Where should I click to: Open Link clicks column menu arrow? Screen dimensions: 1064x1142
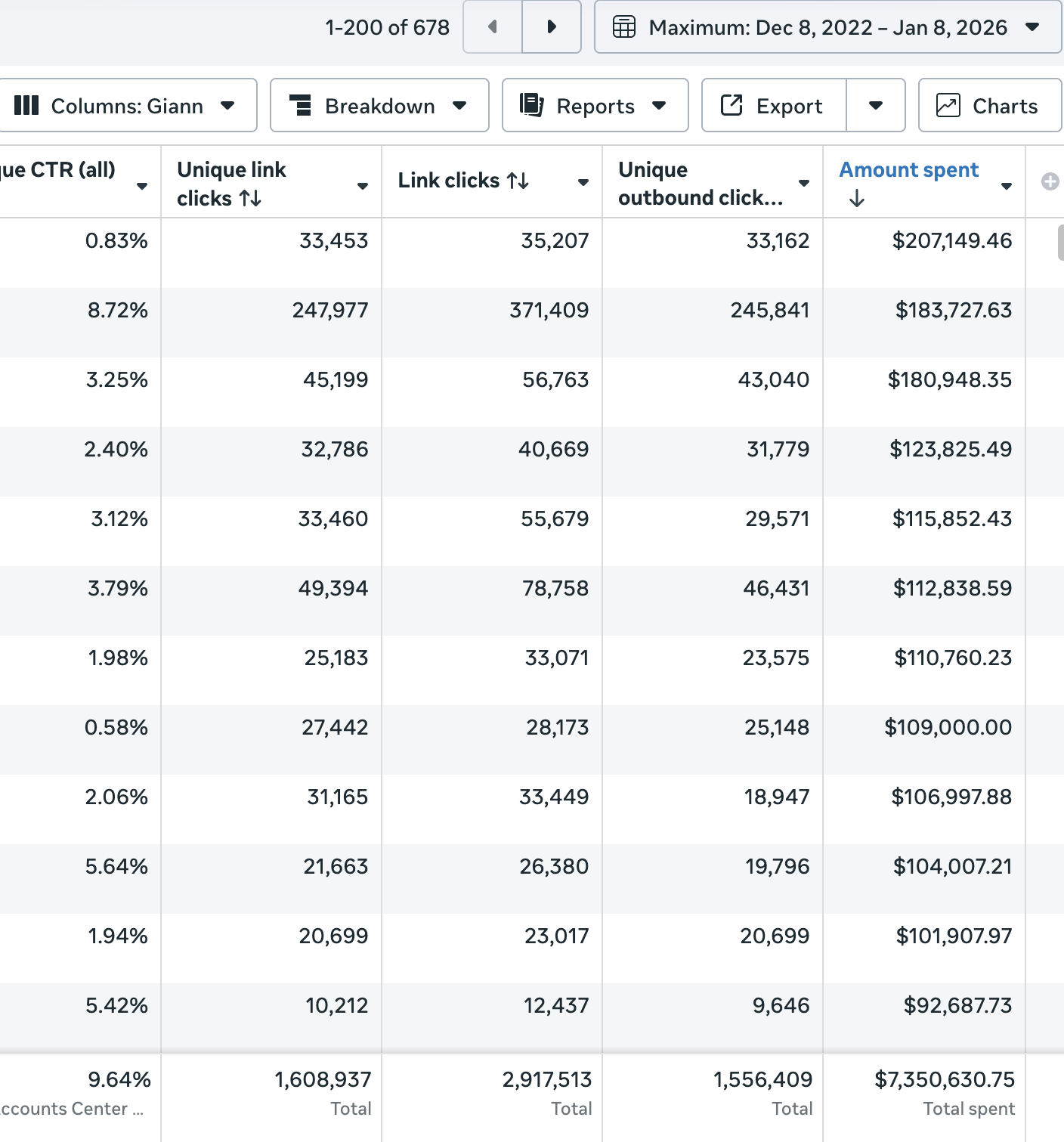pyautogui.click(x=583, y=182)
